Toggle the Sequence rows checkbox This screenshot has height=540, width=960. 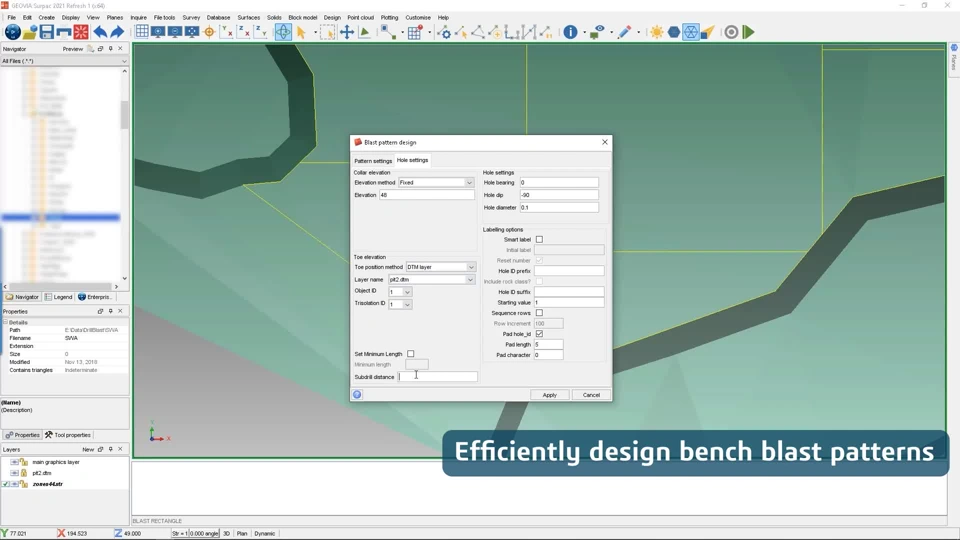coord(539,313)
